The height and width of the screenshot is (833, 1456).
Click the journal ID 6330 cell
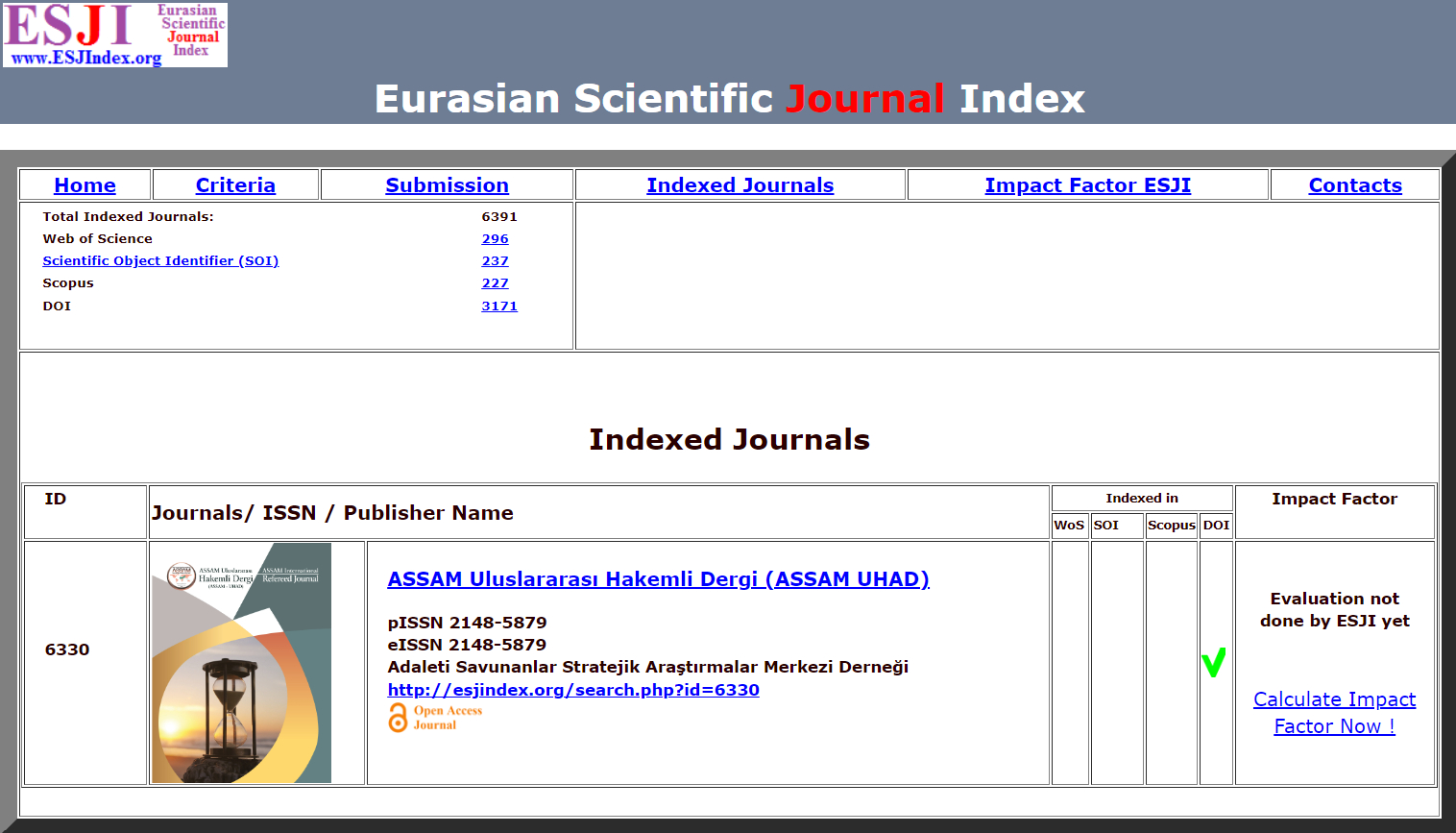67,649
